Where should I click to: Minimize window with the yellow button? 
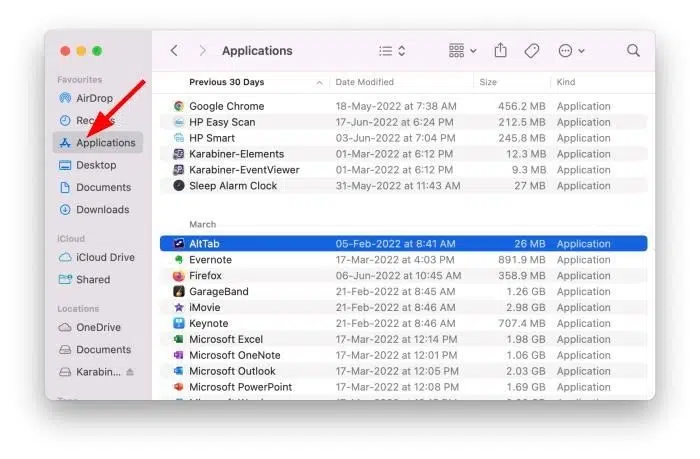(x=81, y=51)
